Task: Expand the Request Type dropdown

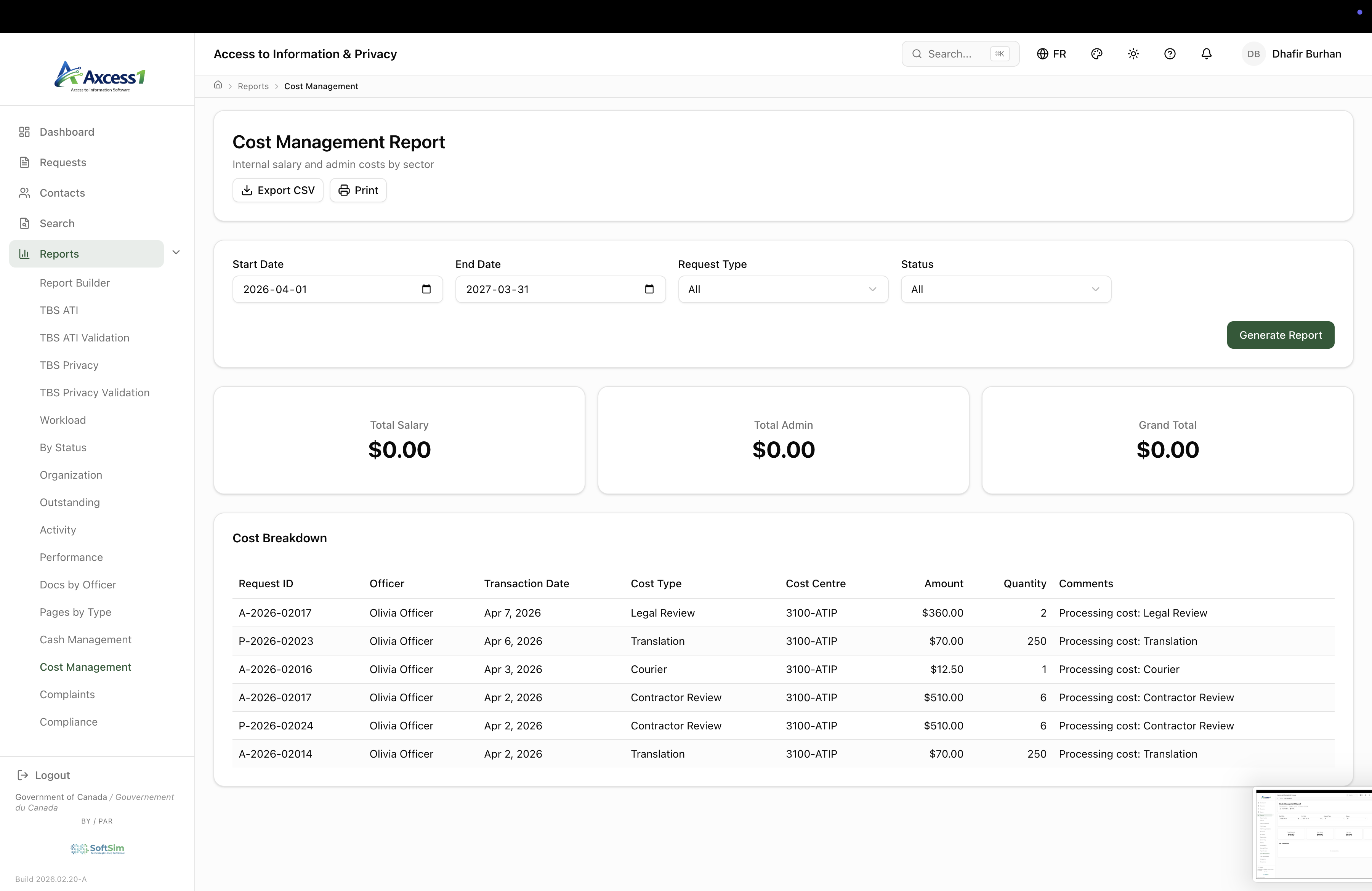Action: (x=783, y=289)
